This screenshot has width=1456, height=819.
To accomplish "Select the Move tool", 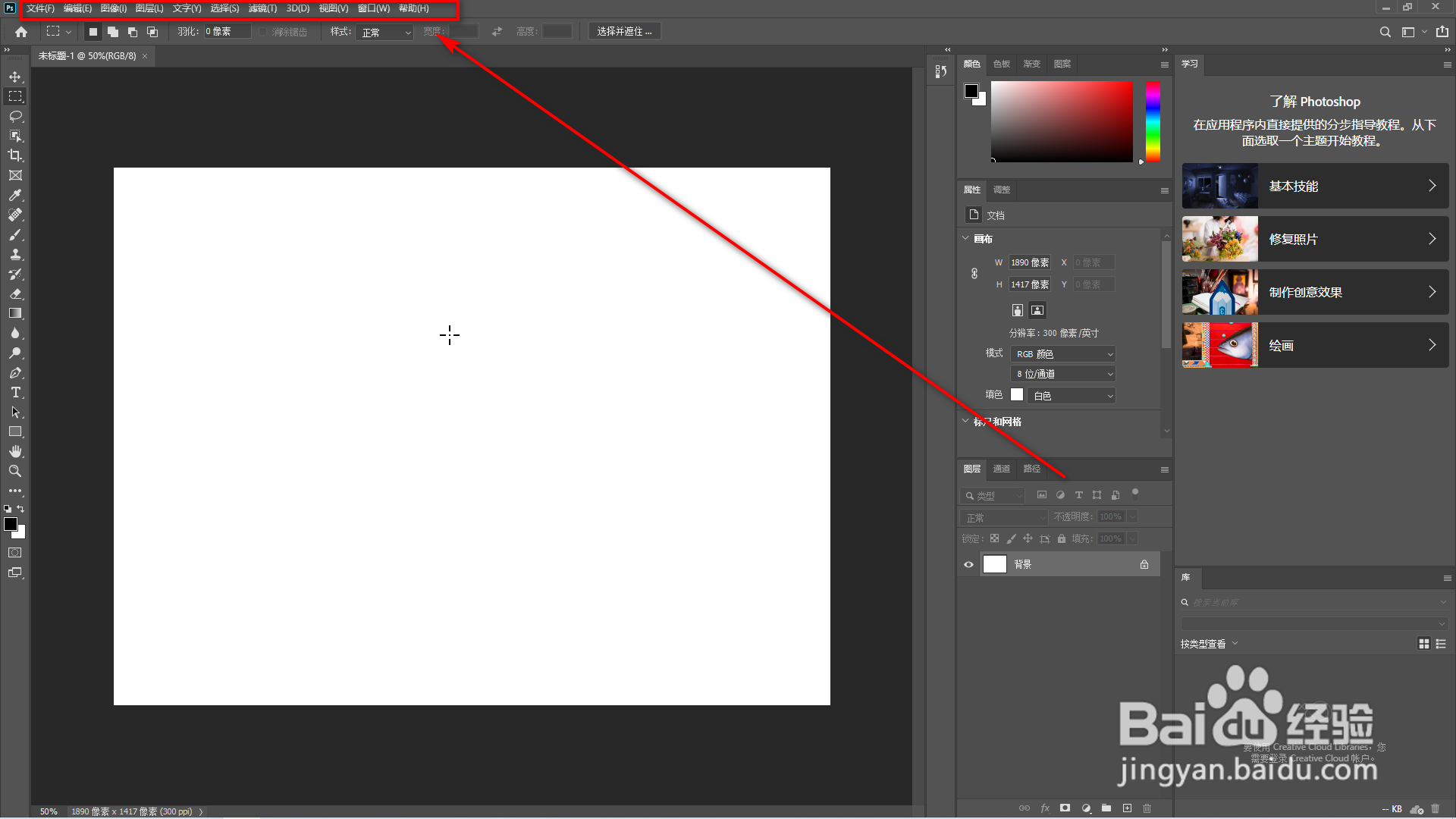I will [x=15, y=77].
